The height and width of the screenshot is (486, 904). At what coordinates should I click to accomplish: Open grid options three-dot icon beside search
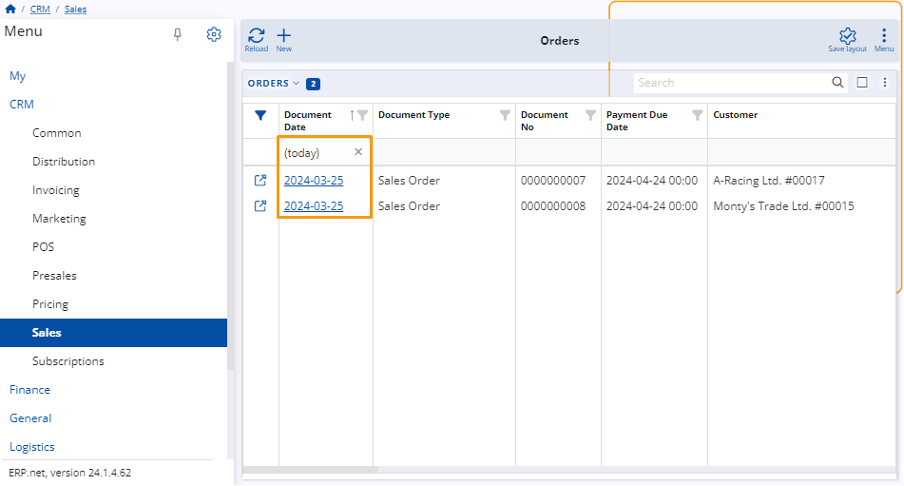coord(885,82)
